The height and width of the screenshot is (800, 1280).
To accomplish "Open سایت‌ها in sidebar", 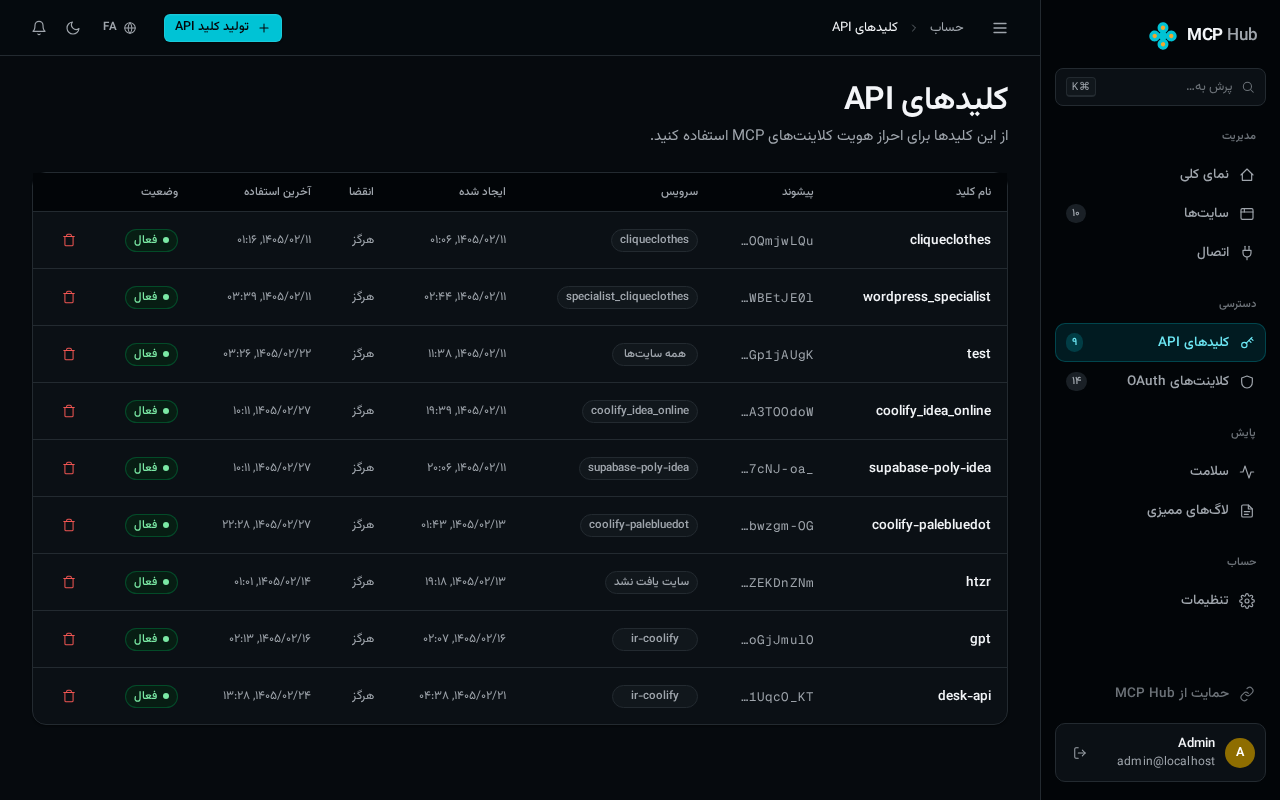I will [x=1160, y=213].
